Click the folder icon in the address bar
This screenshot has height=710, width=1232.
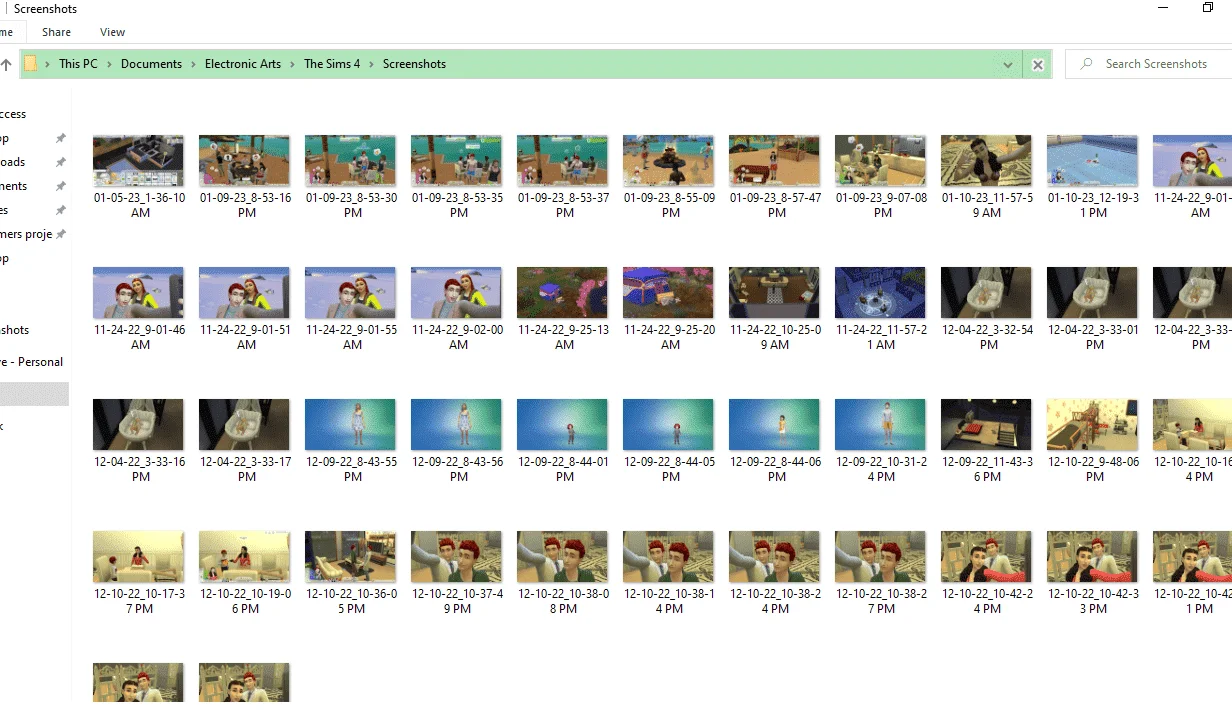click(30, 64)
